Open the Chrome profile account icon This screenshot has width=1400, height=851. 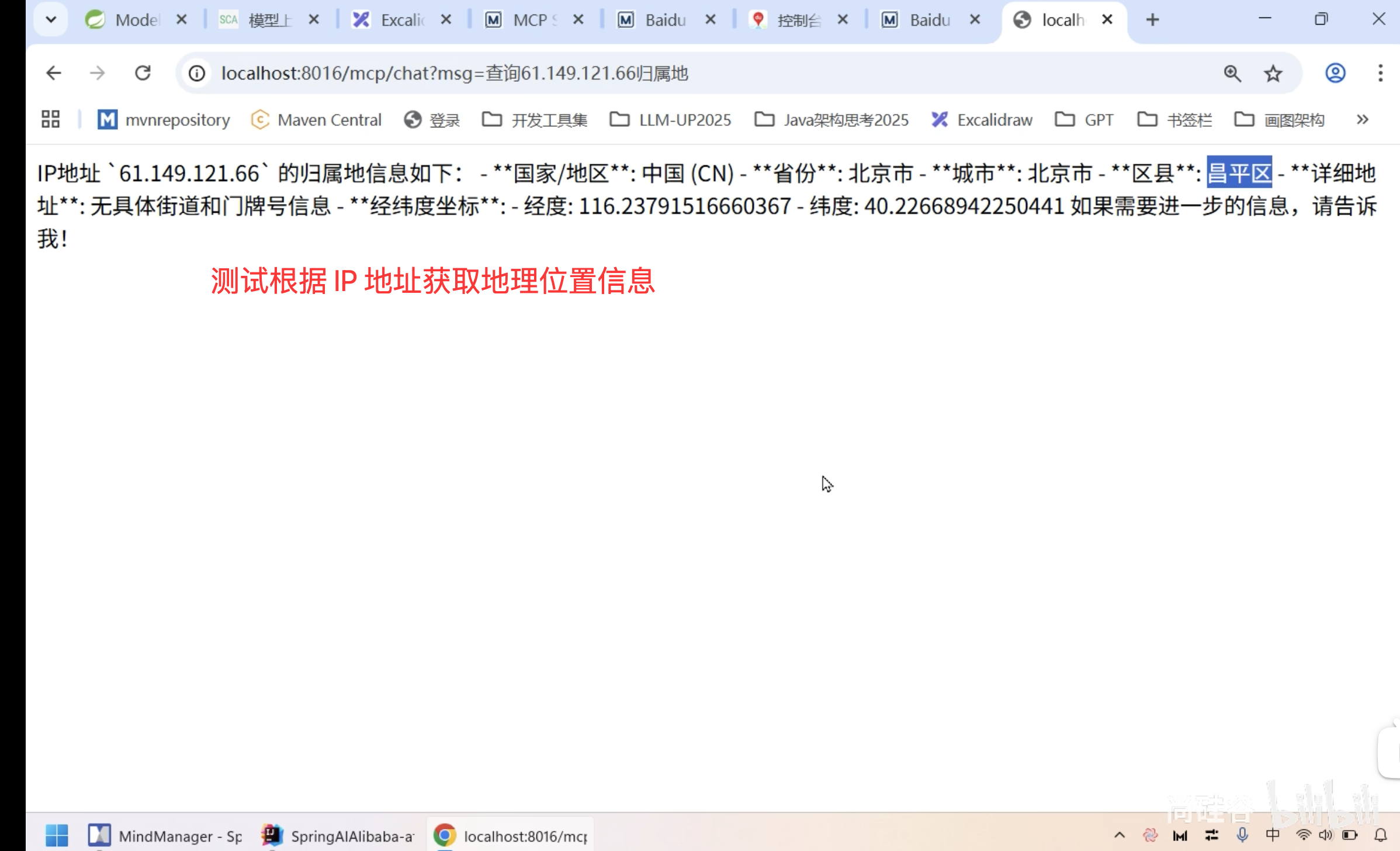click(1335, 73)
